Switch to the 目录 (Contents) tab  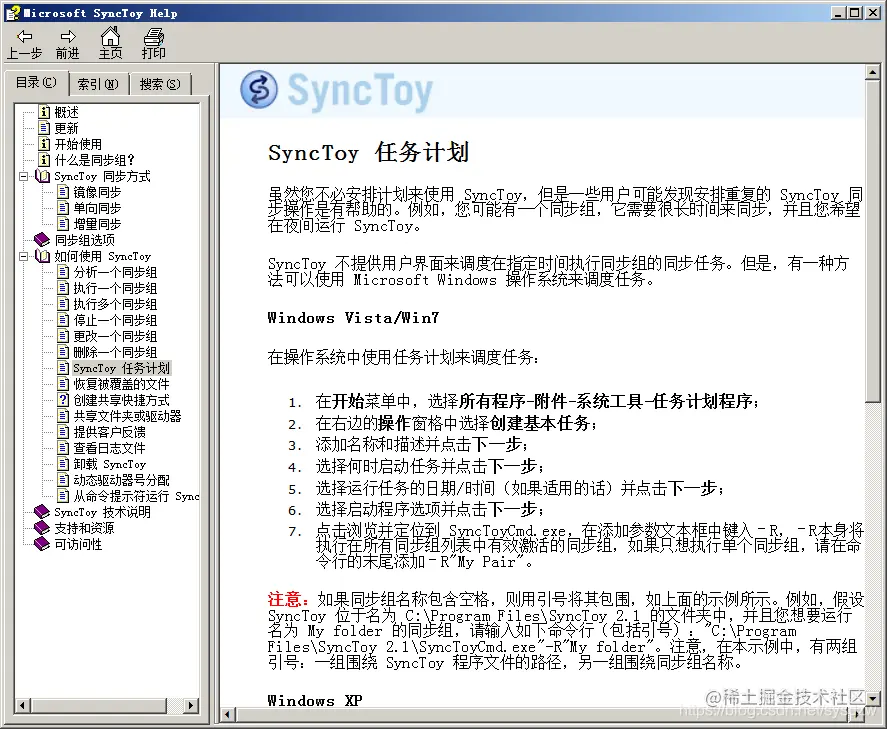(x=36, y=83)
